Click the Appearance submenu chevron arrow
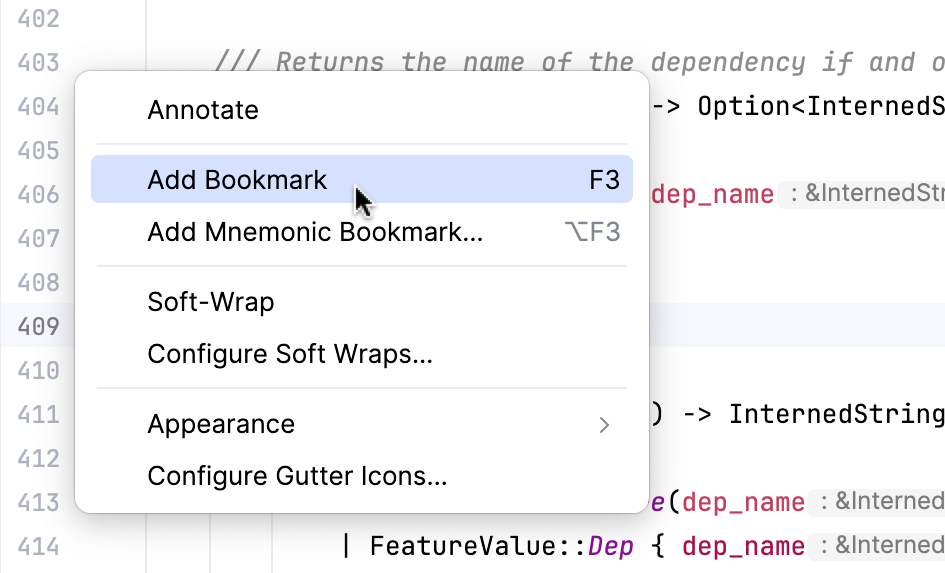This screenshot has height=573, width=945. tap(604, 425)
